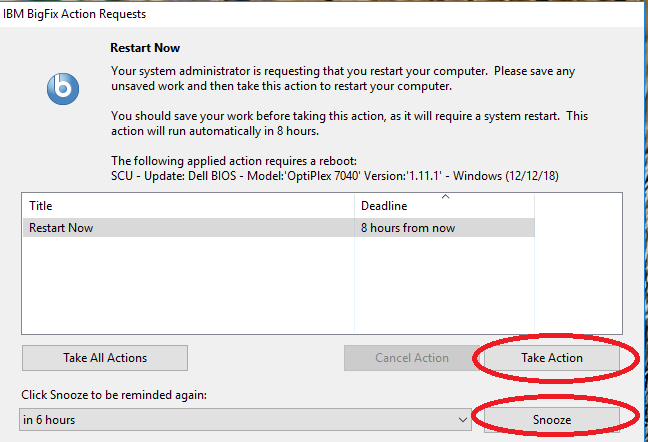The image size is (648, 442).
Task: Sort the list by Deadline column header
Action: pos(445,206)
